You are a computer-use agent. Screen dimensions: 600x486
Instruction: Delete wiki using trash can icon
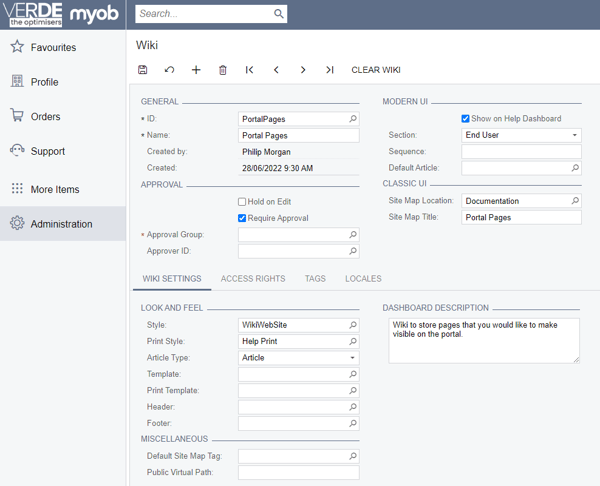coord(223,70)
